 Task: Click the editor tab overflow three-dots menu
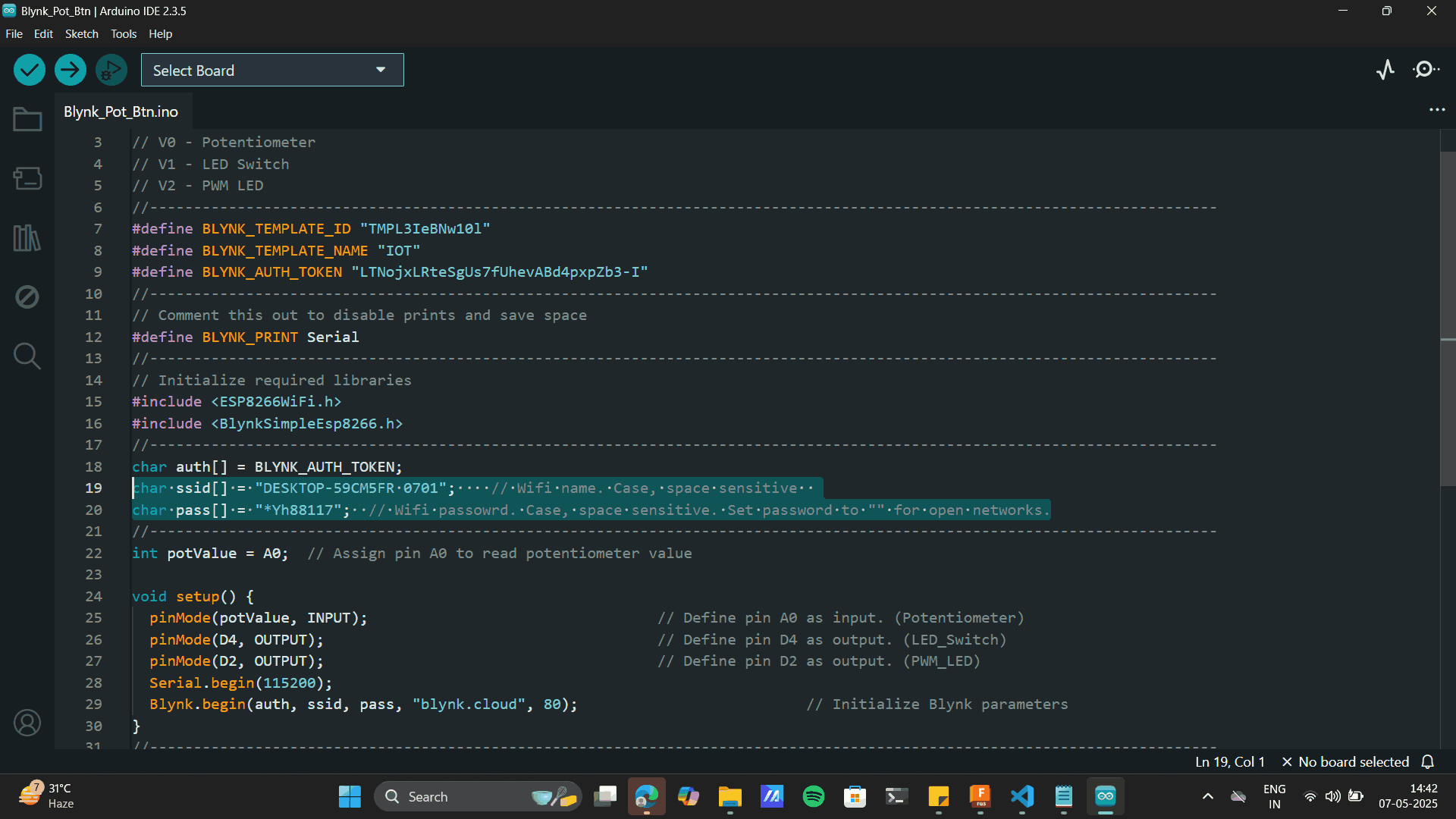pos(1437,110)
